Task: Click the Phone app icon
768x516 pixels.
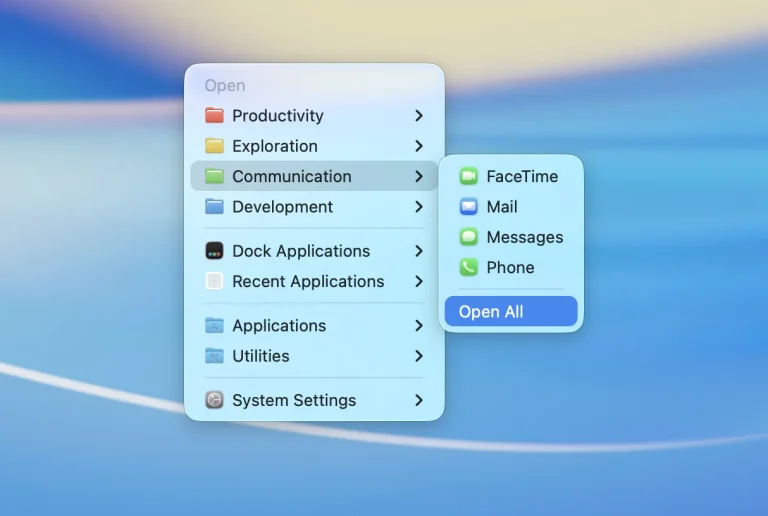Action: click(469, 267)
